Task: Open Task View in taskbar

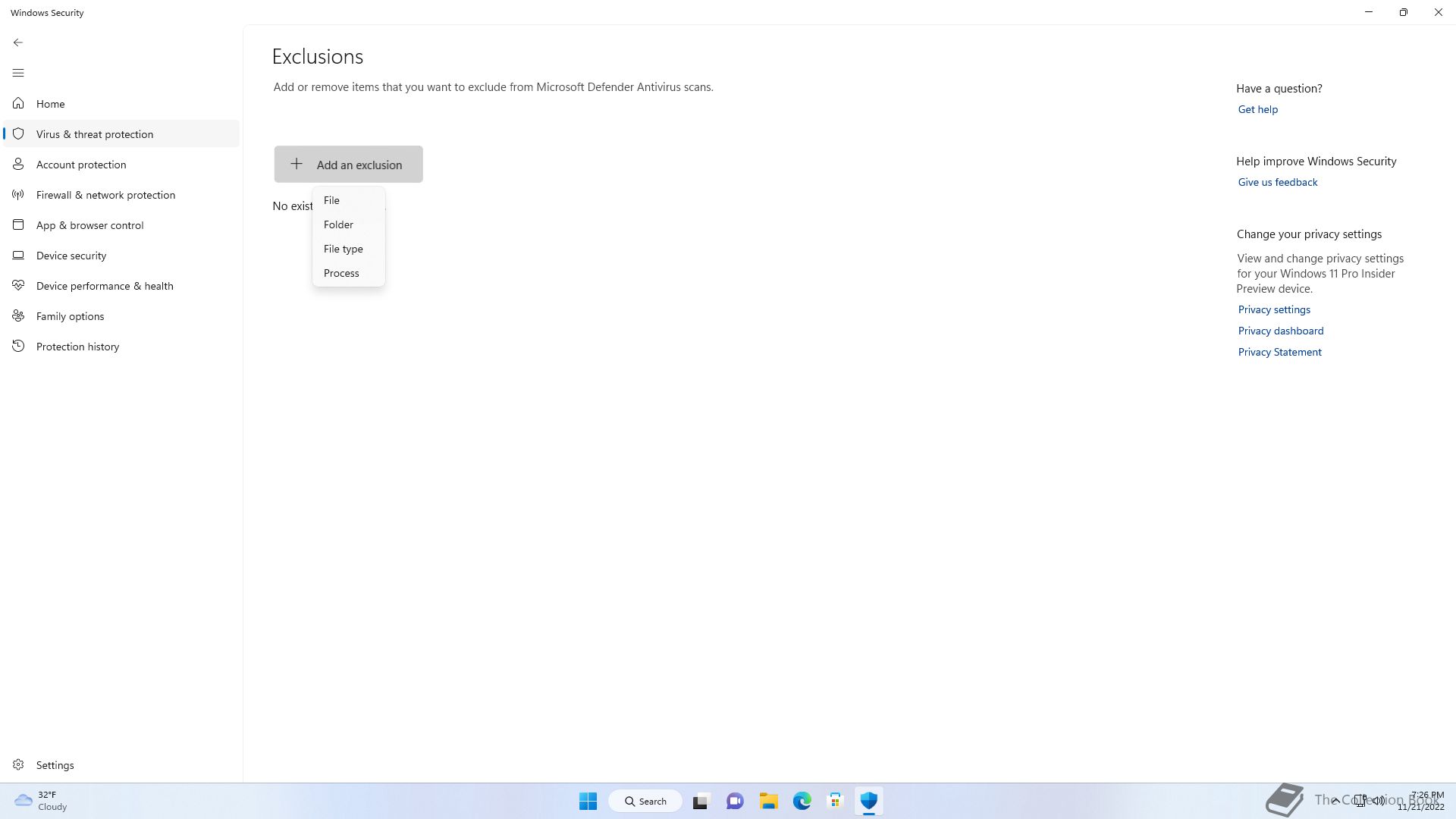Action: (701, 801)
